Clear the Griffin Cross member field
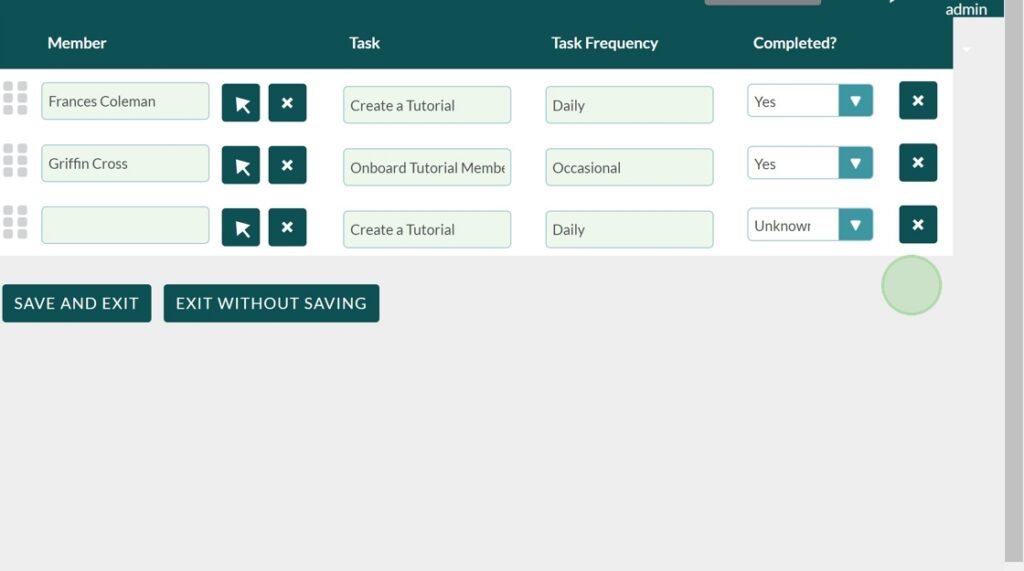Viewport: 1024px width, 571px height. pyautogui.click(x=287, y=165)
